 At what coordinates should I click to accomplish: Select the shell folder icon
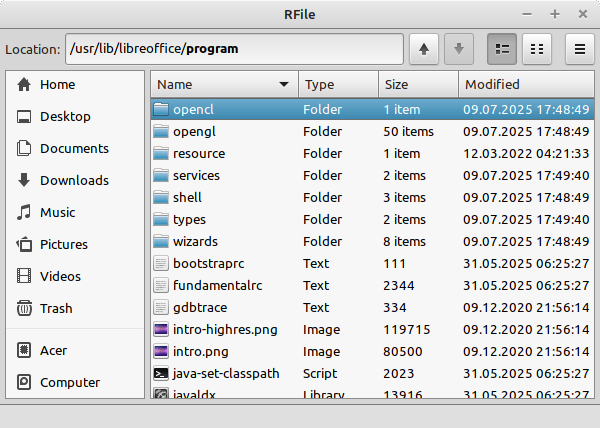click(x=161, y=197)
